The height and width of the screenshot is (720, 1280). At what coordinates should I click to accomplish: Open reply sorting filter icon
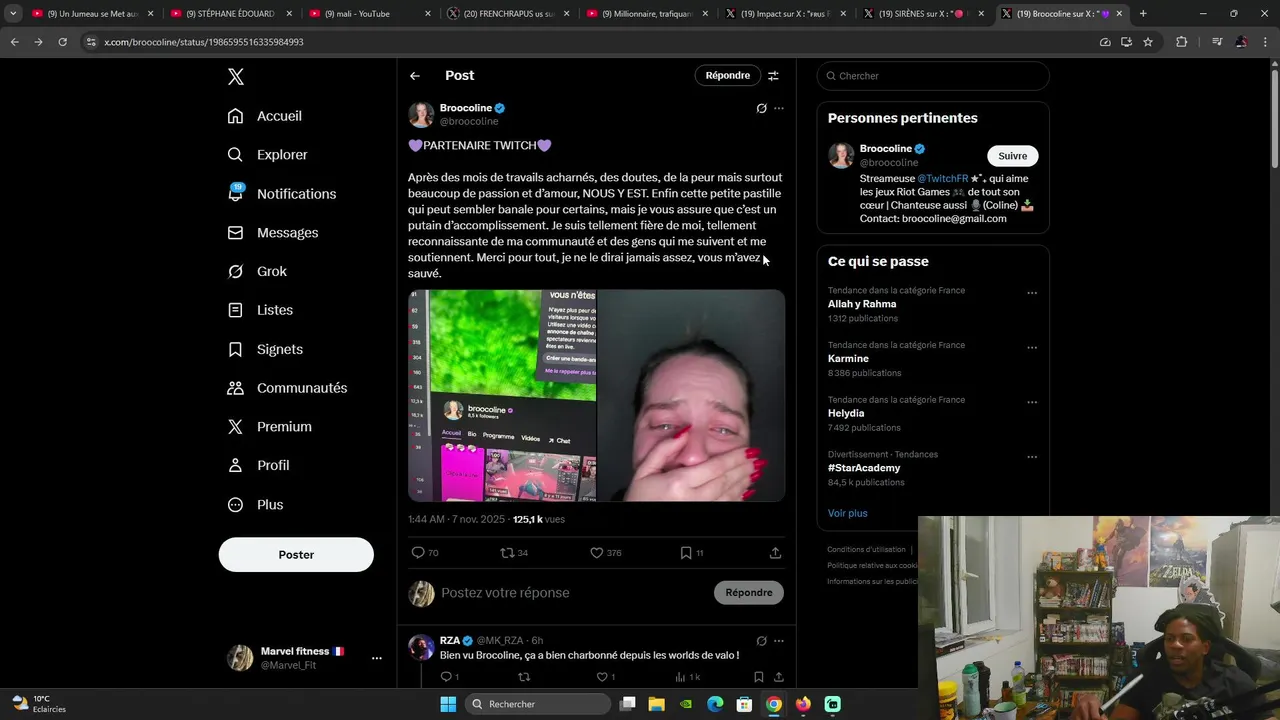773,76
